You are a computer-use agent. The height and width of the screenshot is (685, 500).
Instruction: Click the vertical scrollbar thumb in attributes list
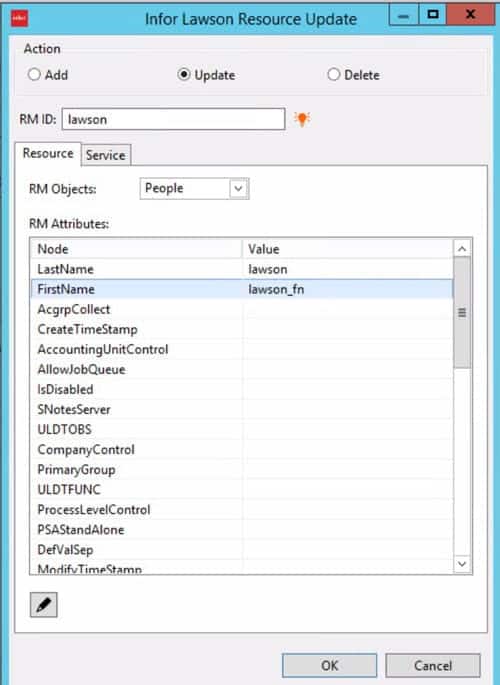coord(462,313)
